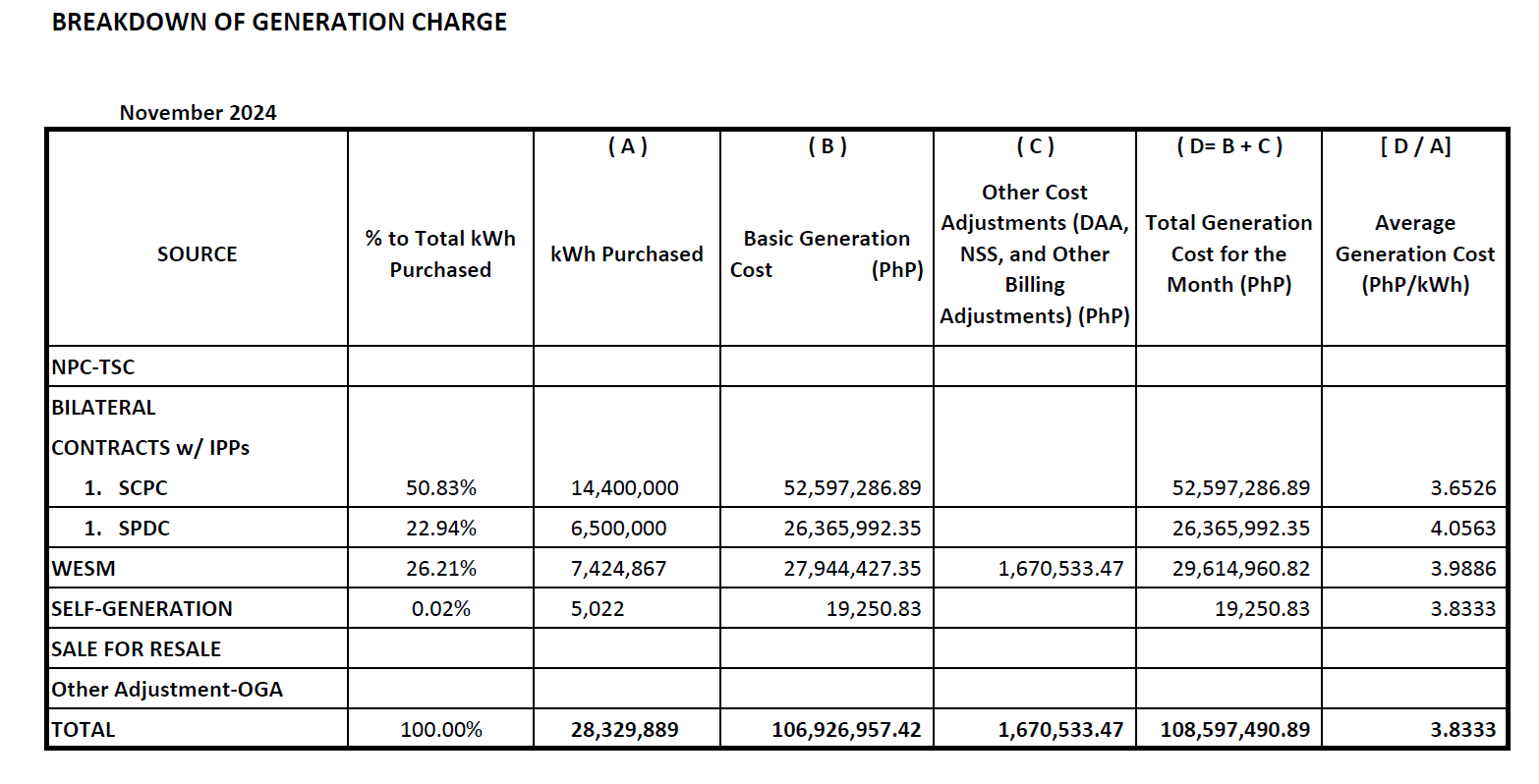Select the SOURCE column header
Image resolution: width=1539 pixels, height=784 pixels.
point(196,253)
